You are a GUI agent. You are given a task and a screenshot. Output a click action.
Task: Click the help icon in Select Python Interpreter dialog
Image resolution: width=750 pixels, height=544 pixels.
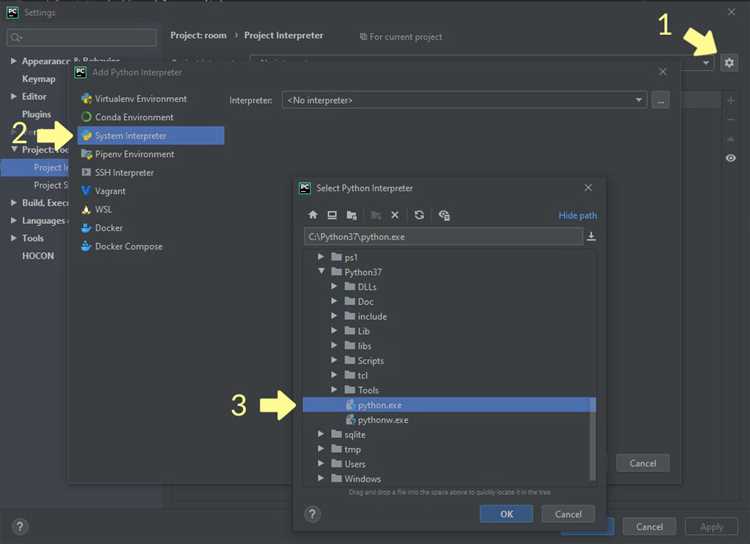click(312, 514)
